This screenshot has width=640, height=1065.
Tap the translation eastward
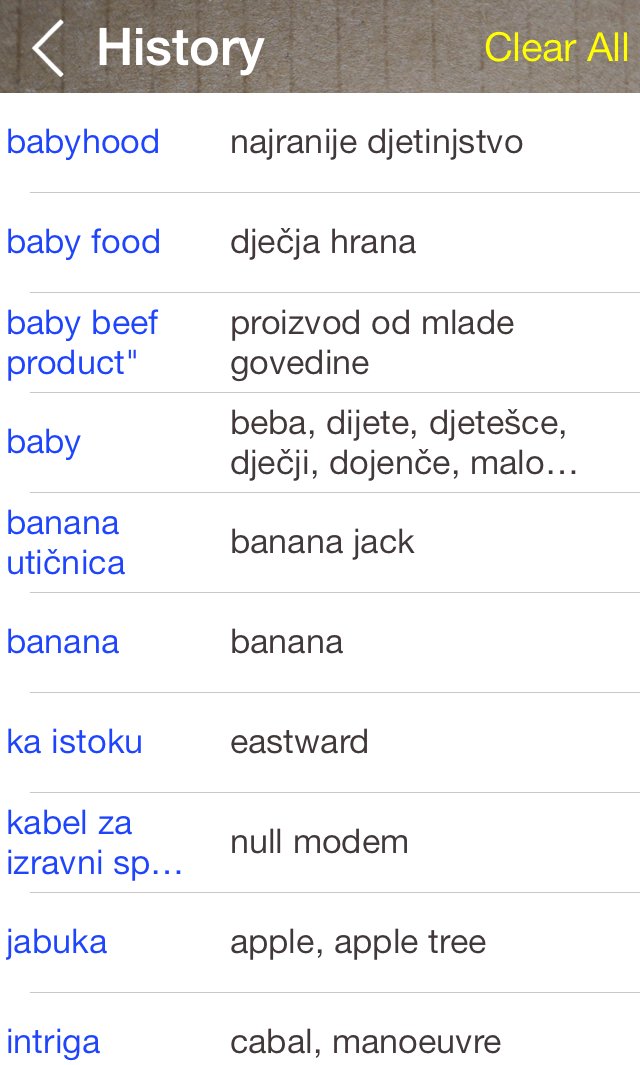[x=299, y=742]
